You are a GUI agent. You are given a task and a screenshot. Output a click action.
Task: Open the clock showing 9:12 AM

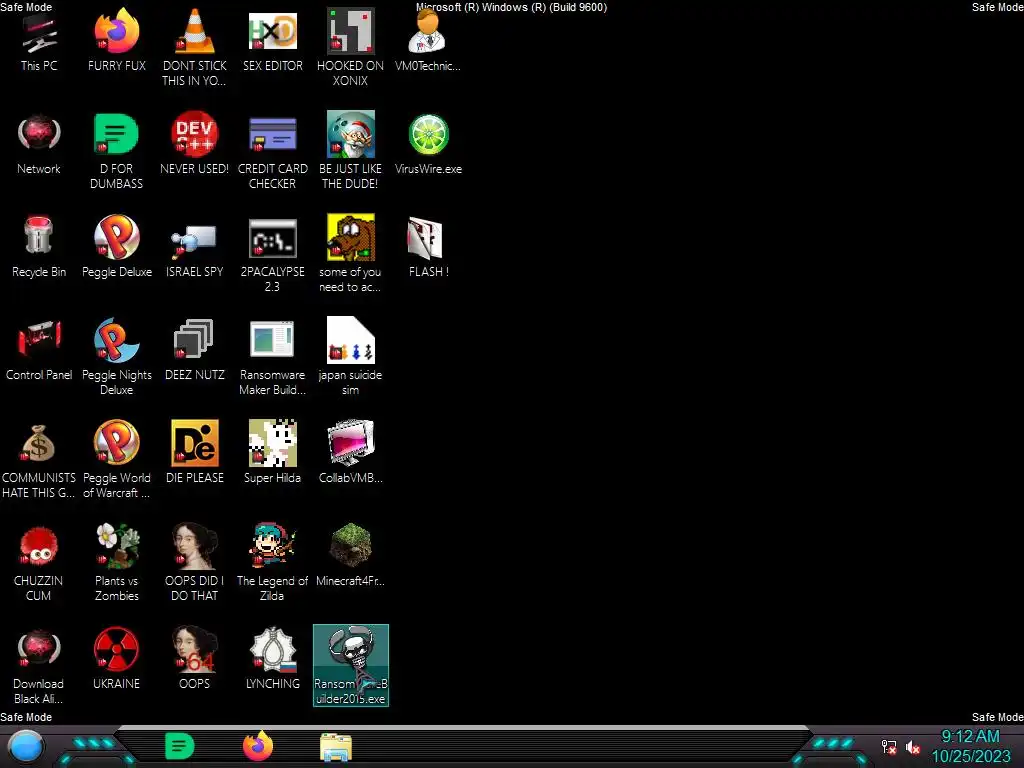[x=970, y=737]
